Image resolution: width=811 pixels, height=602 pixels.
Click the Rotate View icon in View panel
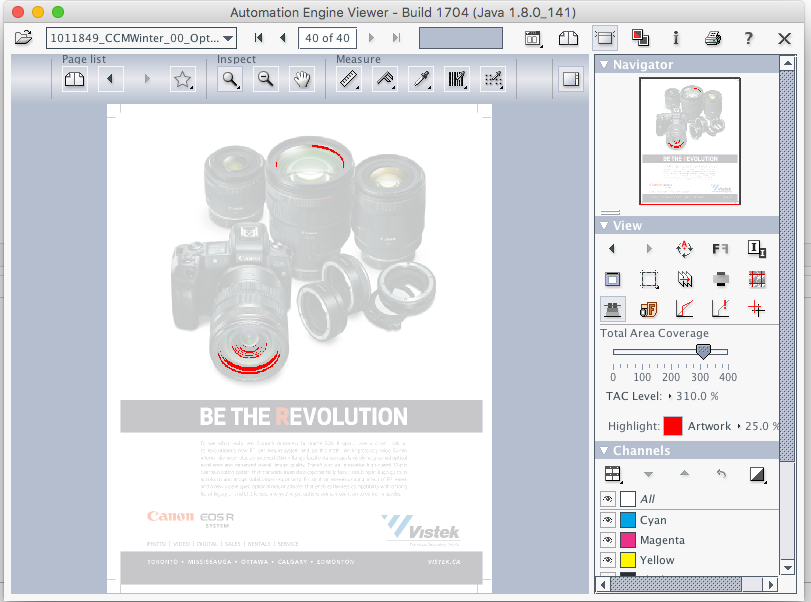coord(684,249)
